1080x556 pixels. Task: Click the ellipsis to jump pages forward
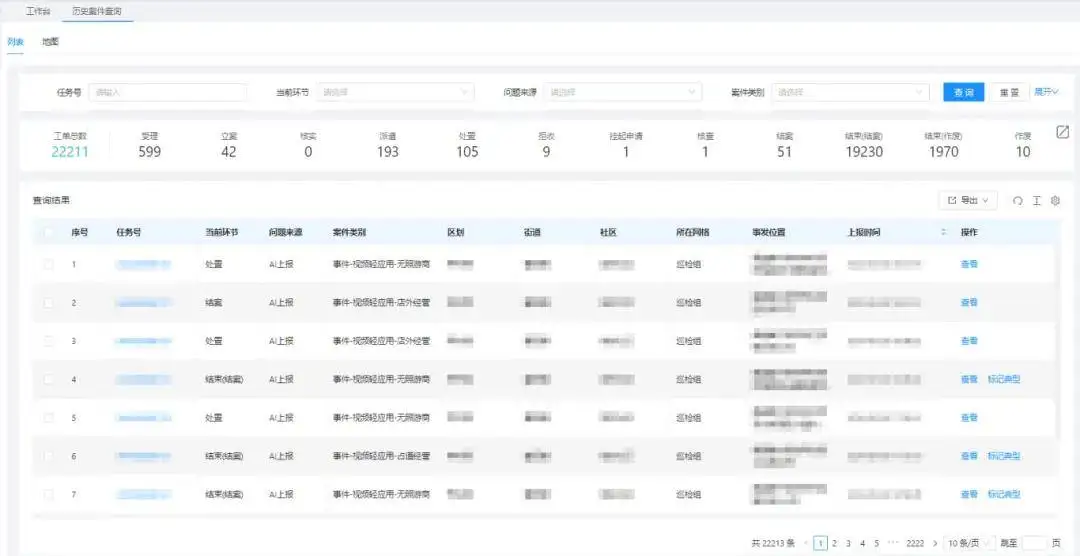coord(892,543)
